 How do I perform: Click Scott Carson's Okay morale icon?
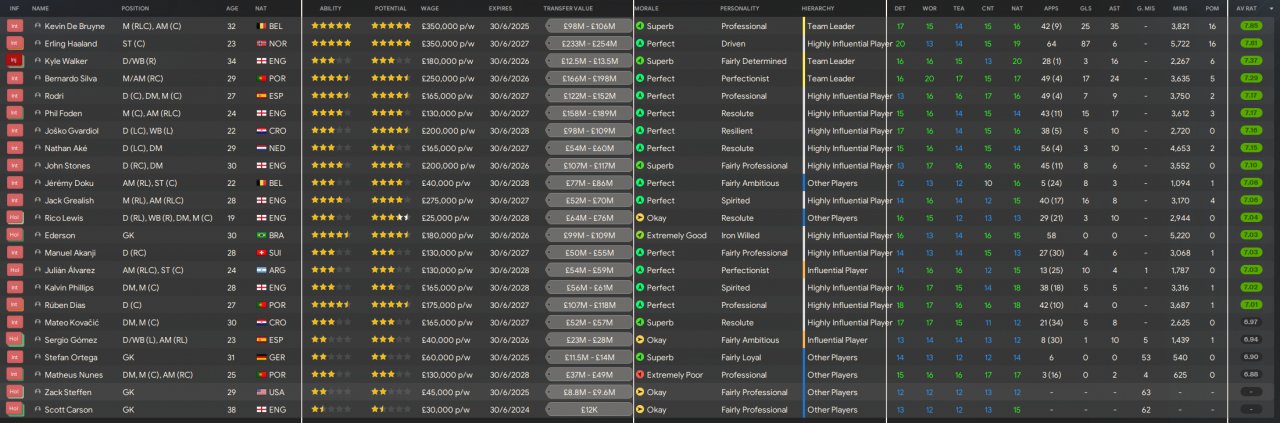(x=640, y=410)
